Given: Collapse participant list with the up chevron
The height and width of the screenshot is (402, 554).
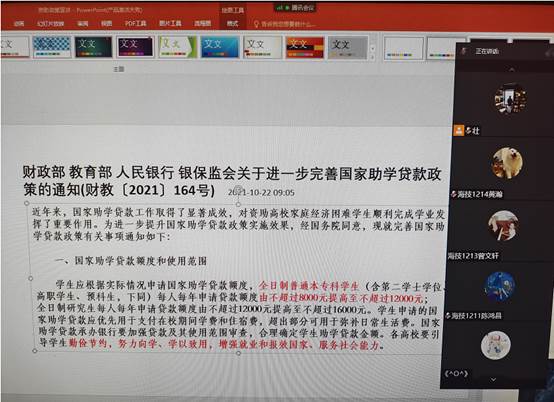Looking at the screenshot, I should (x=511, y=70).
